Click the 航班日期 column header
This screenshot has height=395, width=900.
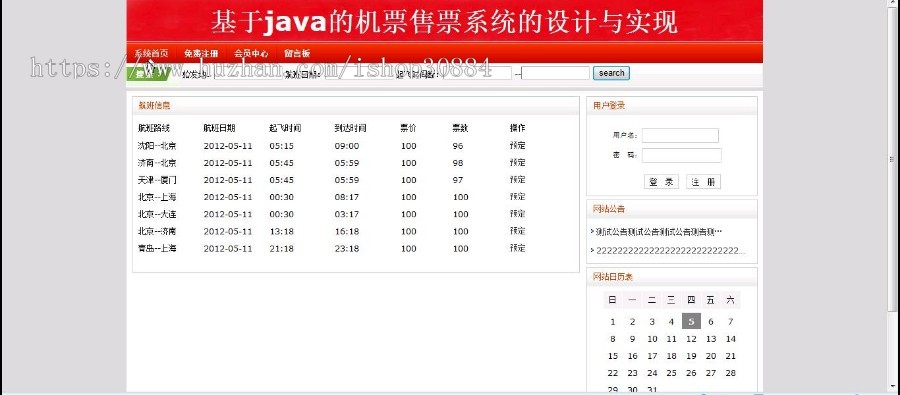coord(219,128)
